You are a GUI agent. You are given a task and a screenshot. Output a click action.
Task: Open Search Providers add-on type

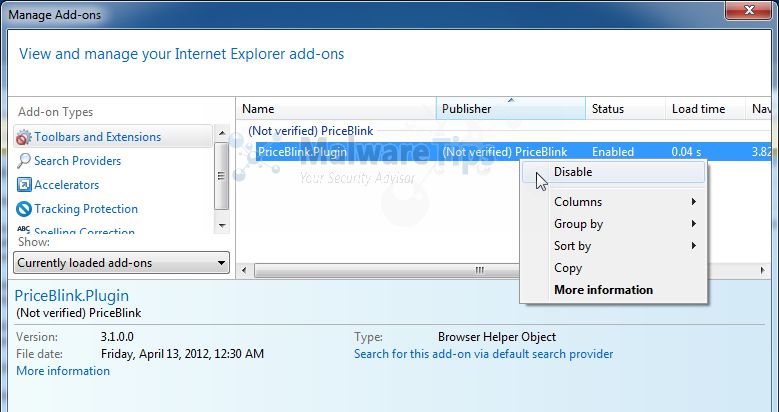click(x=78, y=161)
